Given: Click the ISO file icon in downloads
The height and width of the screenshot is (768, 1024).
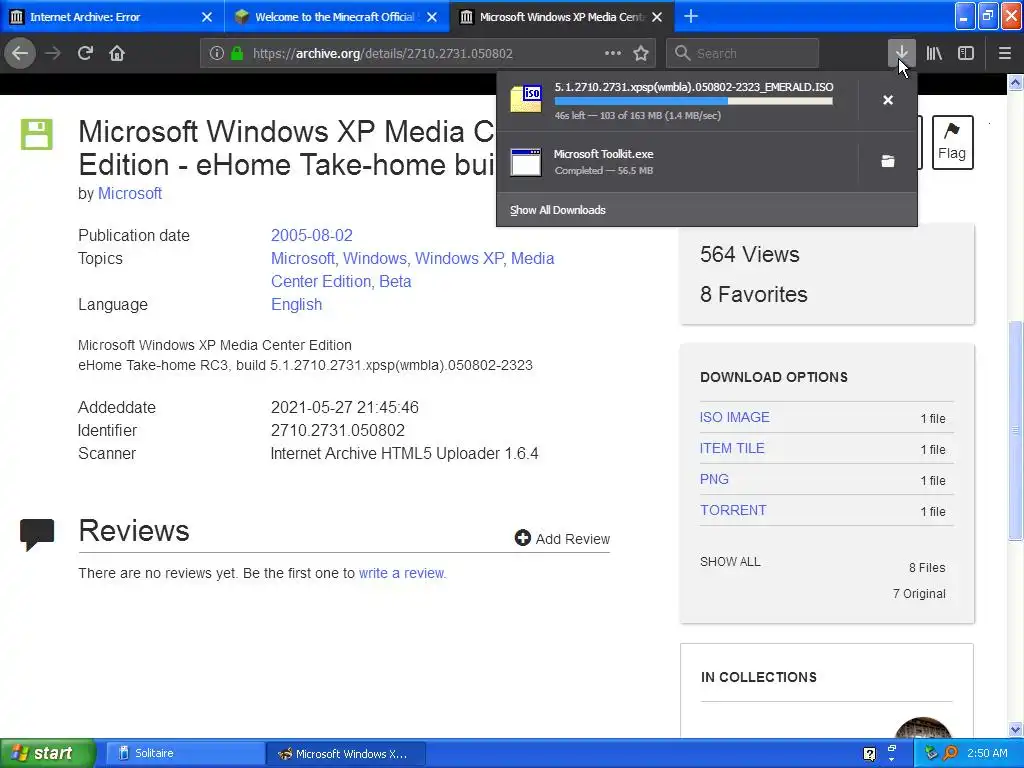Looking at the screenshot, I should point(526,99).
